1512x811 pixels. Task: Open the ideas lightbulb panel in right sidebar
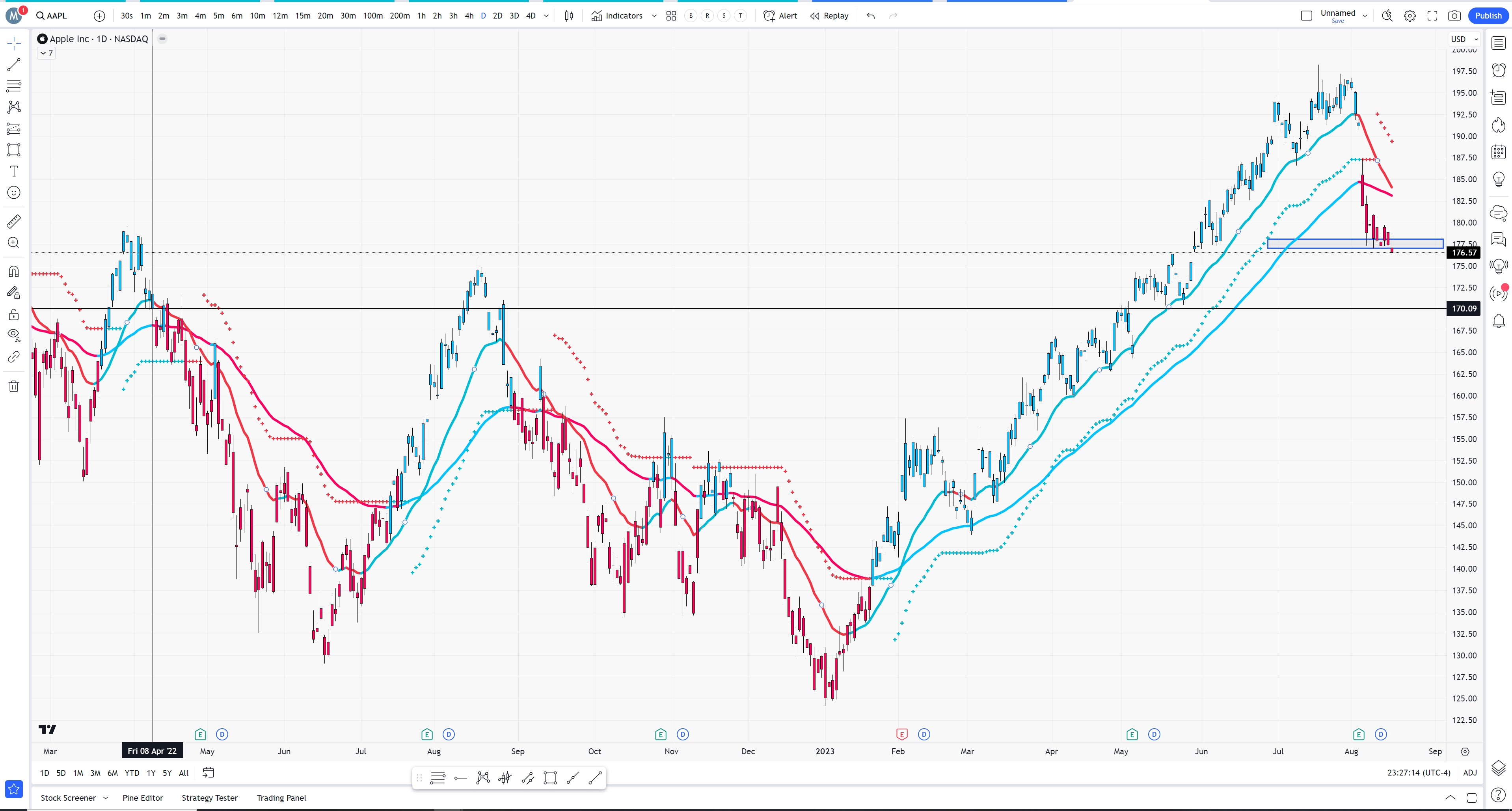[1499, 179]
